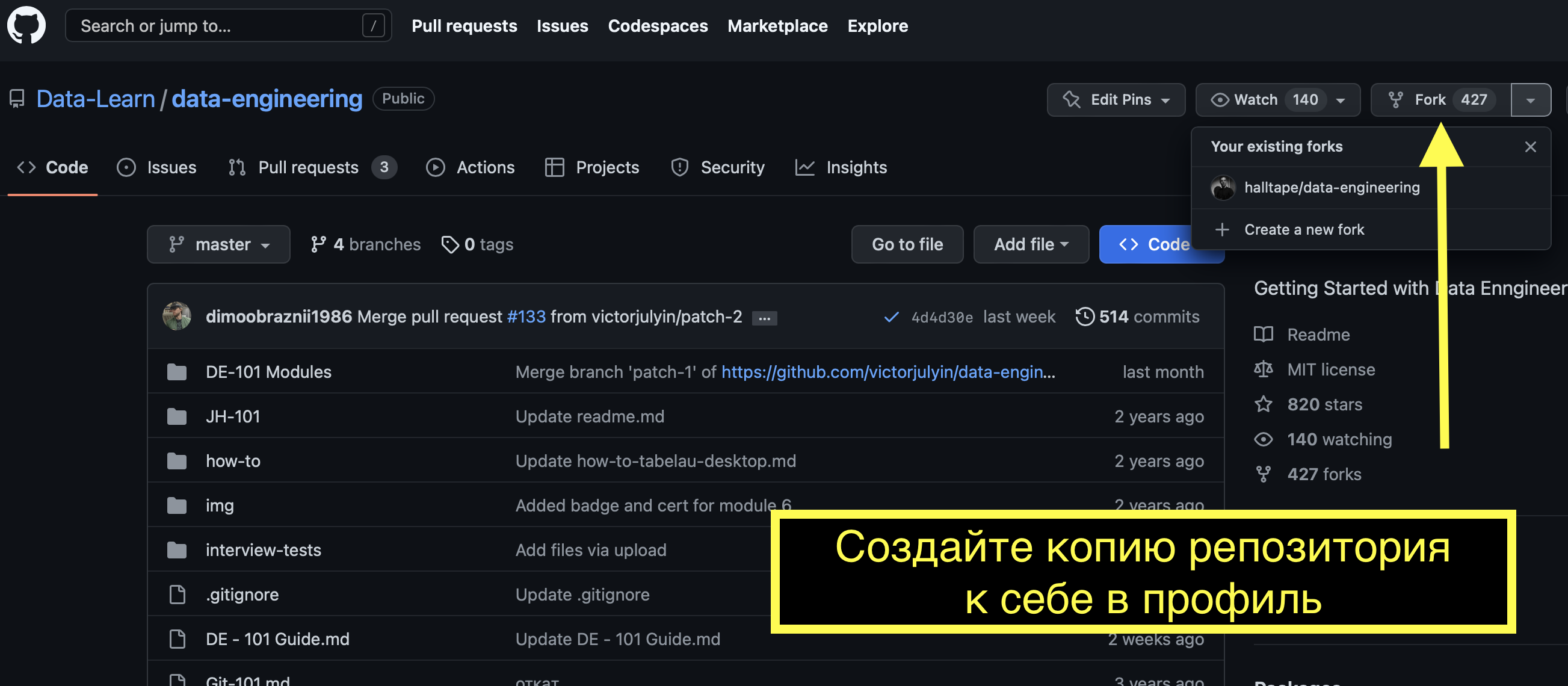Open the 514 commits history link
Viewport: 1568px width, 686px height.
1137,317
